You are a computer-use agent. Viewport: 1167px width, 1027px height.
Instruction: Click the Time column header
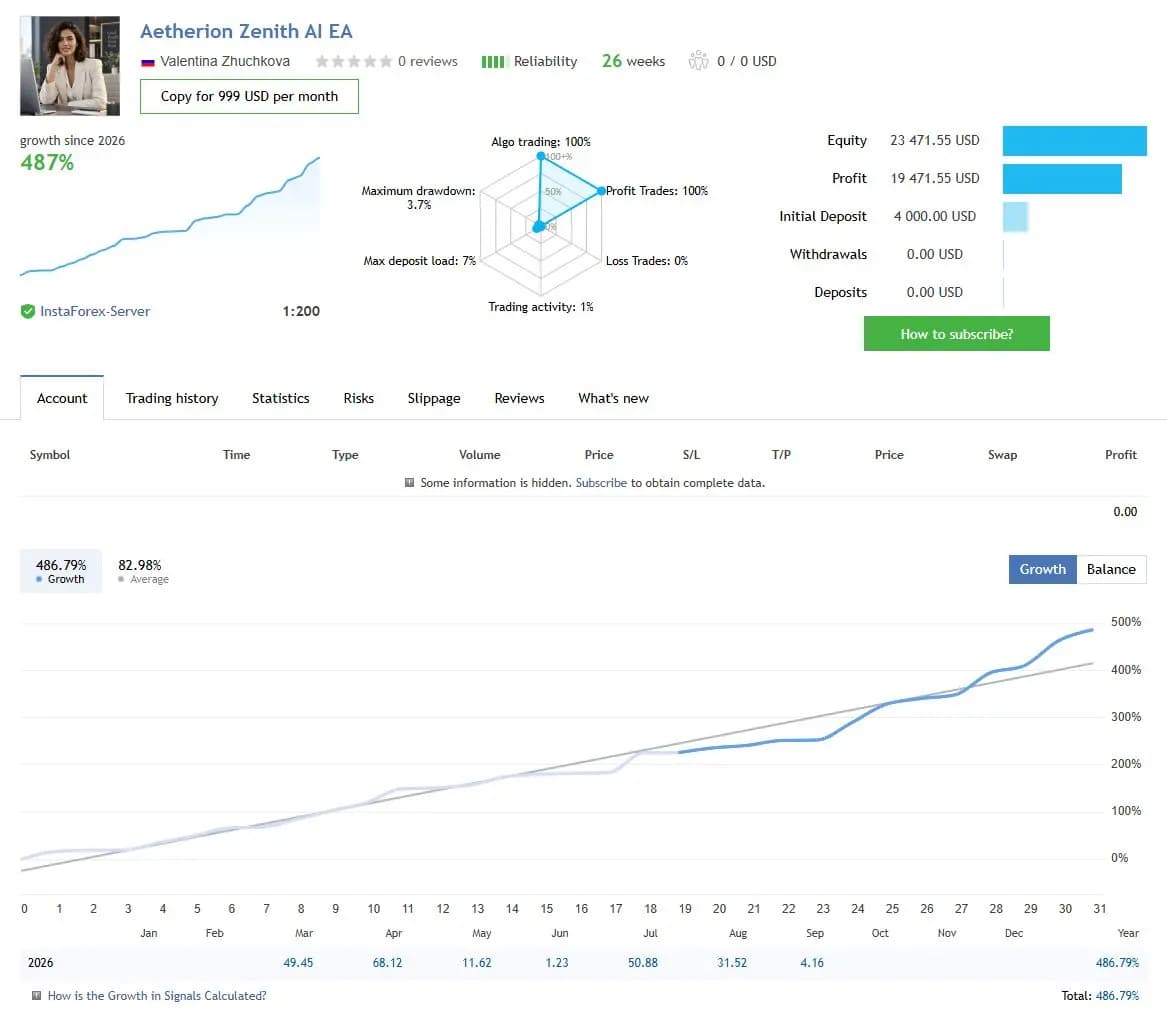click(237, 455)
